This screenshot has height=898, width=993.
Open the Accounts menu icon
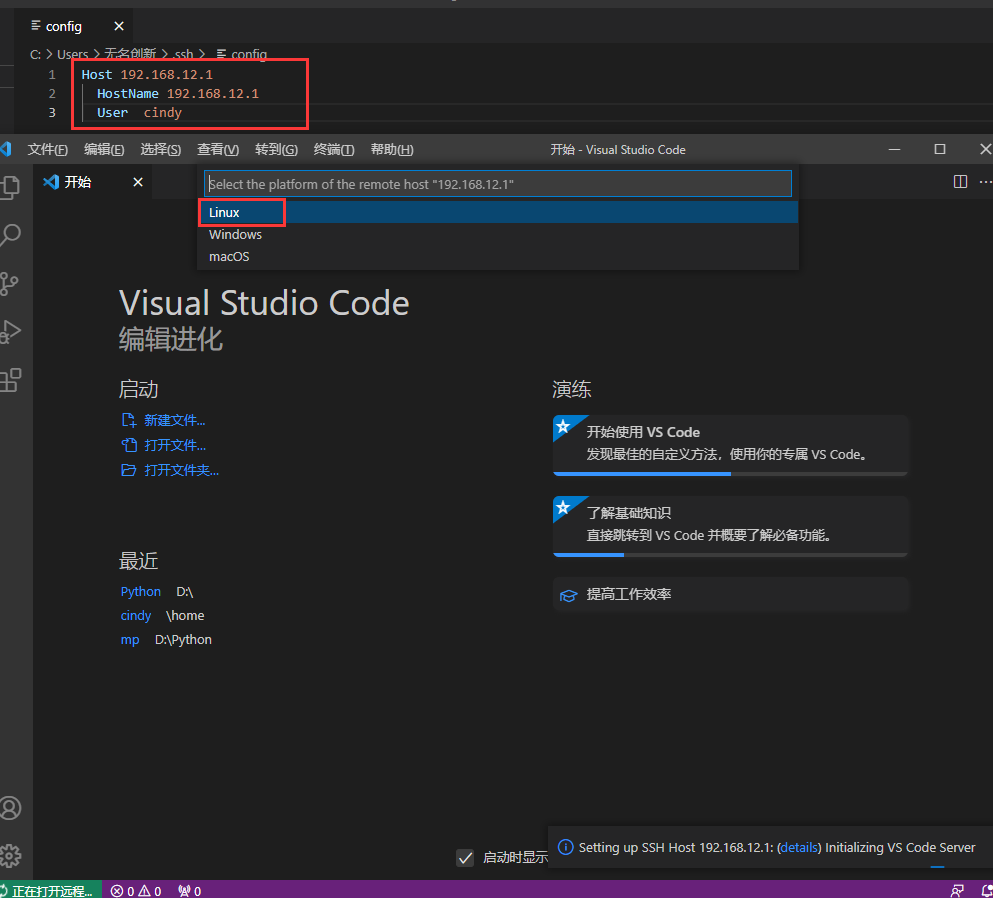pyautogui.click(x=10, y=808)
